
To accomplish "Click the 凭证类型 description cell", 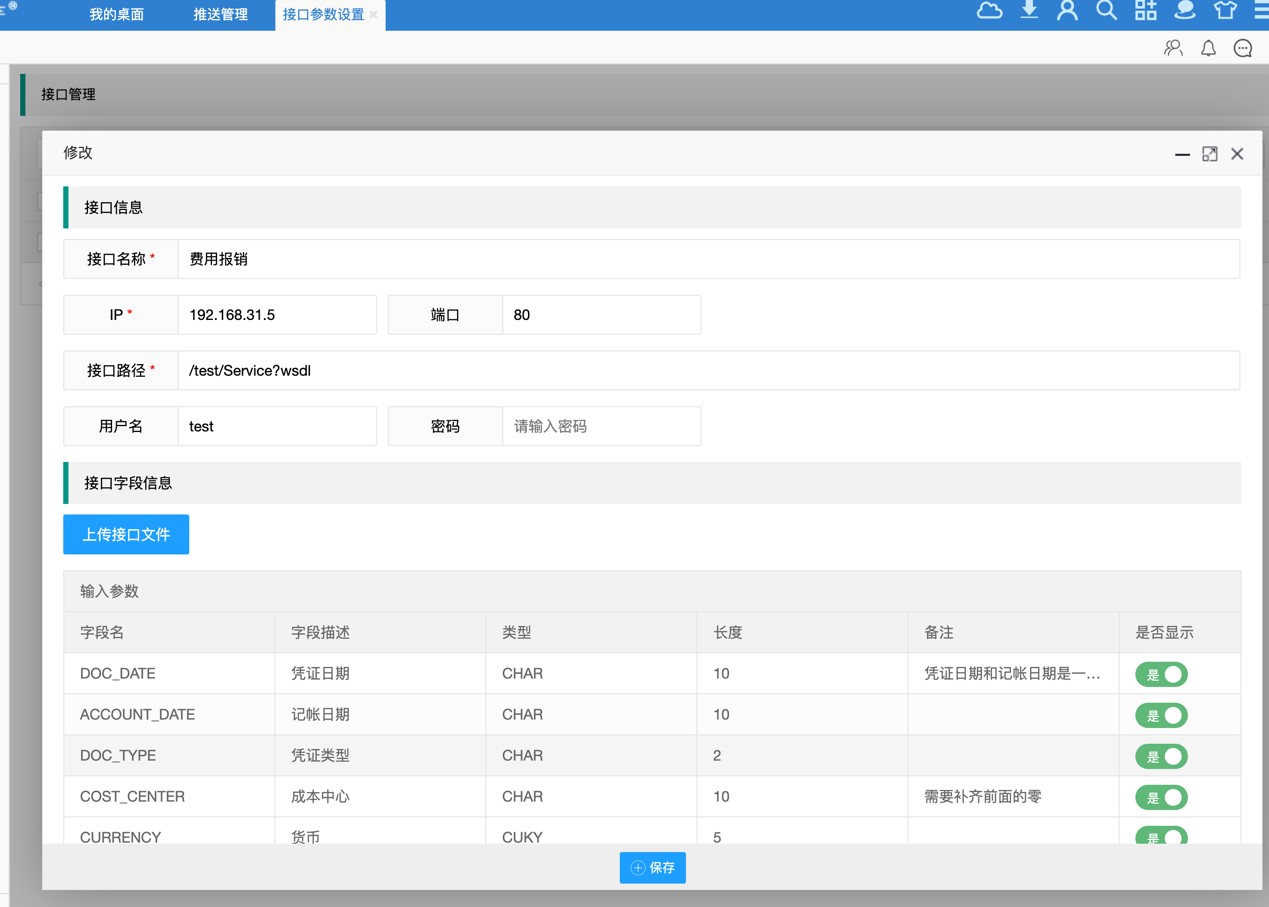I will click(380, 756).
